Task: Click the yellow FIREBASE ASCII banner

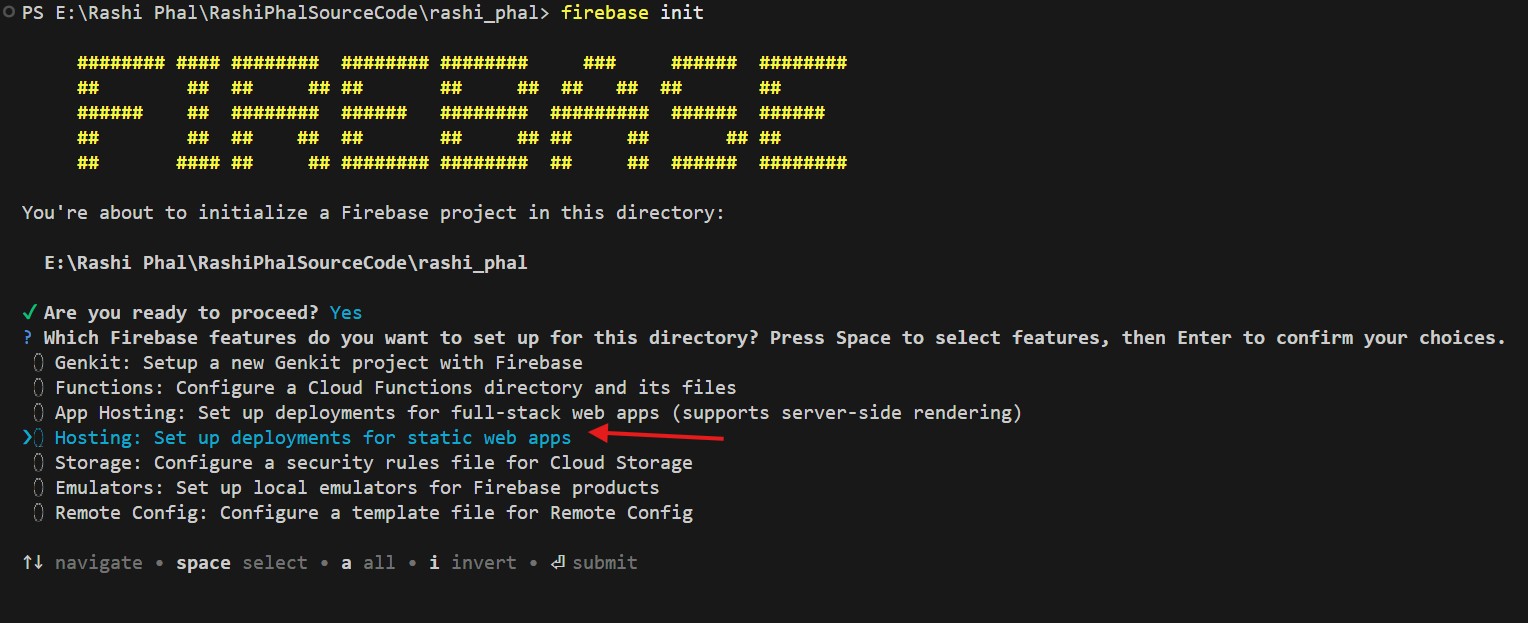Action: point(461,113)
